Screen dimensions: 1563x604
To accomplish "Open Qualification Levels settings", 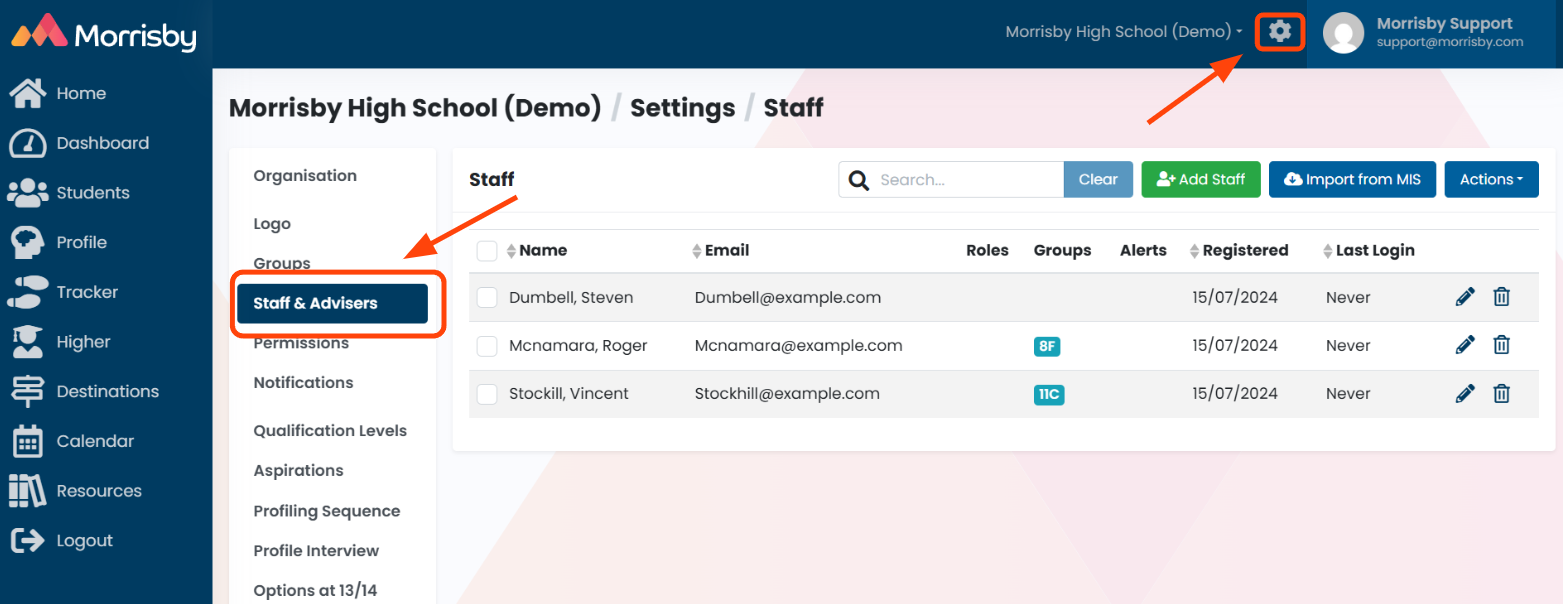I will tap(330, 431).
